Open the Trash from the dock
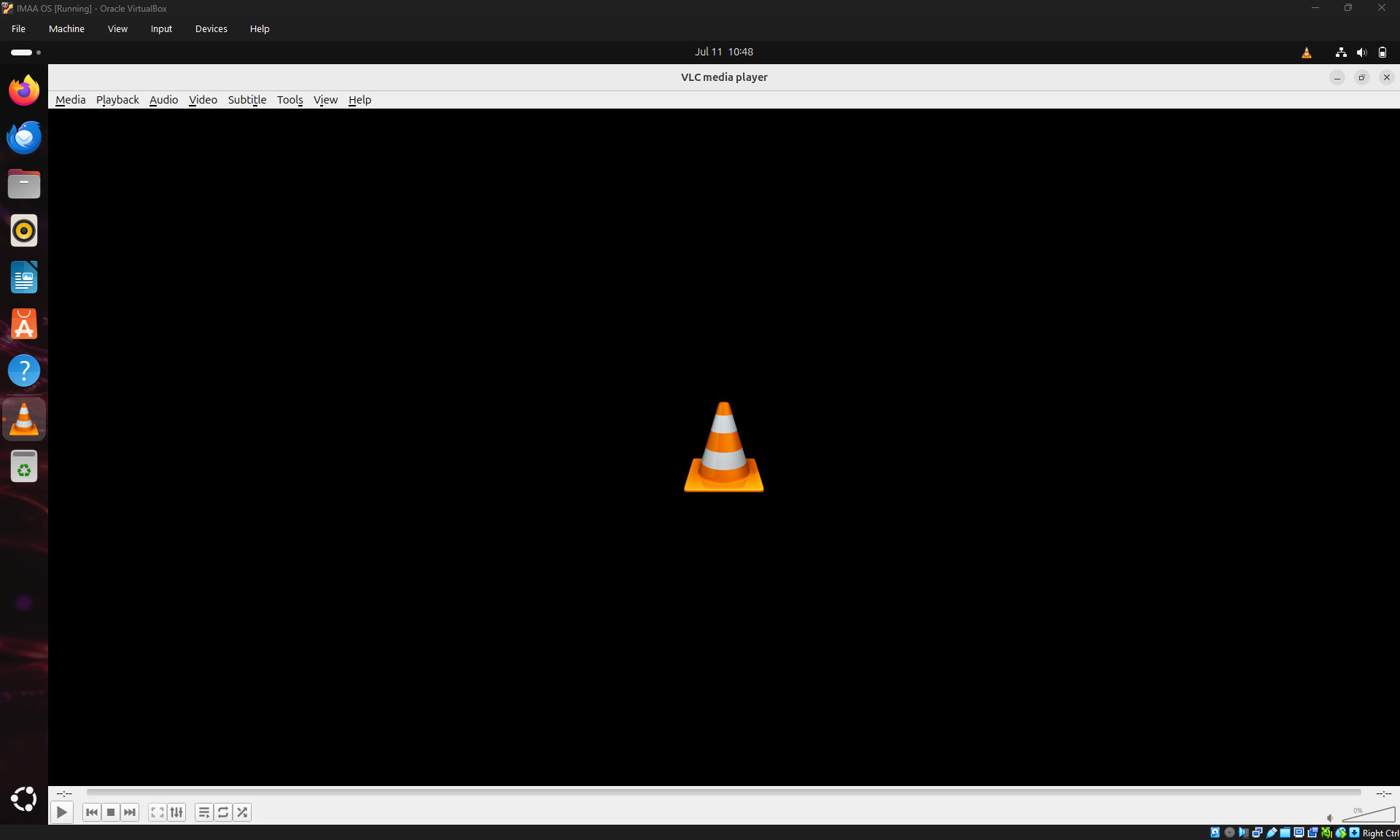This screenshot has height=840, width=1400. 24,467
